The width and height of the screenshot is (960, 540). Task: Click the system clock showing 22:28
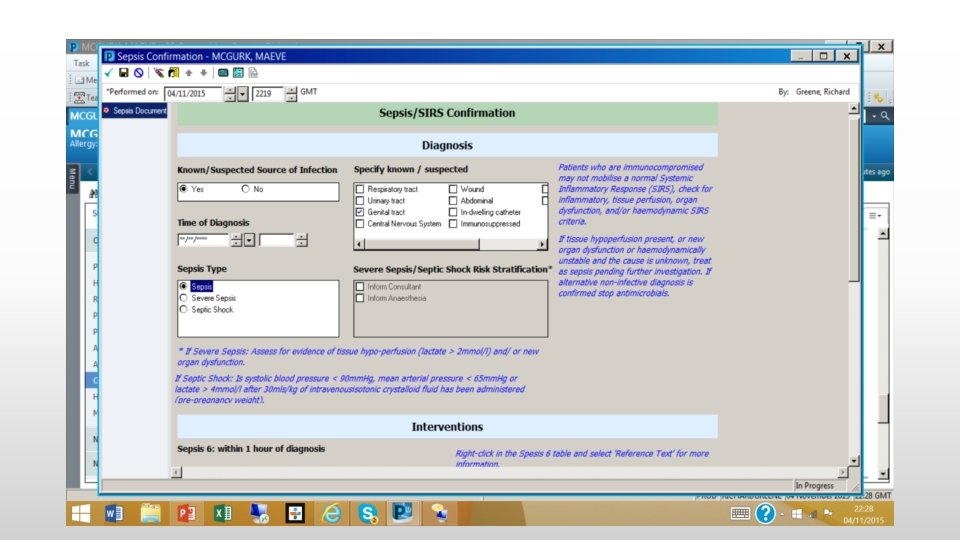click(x=863, y=509)
